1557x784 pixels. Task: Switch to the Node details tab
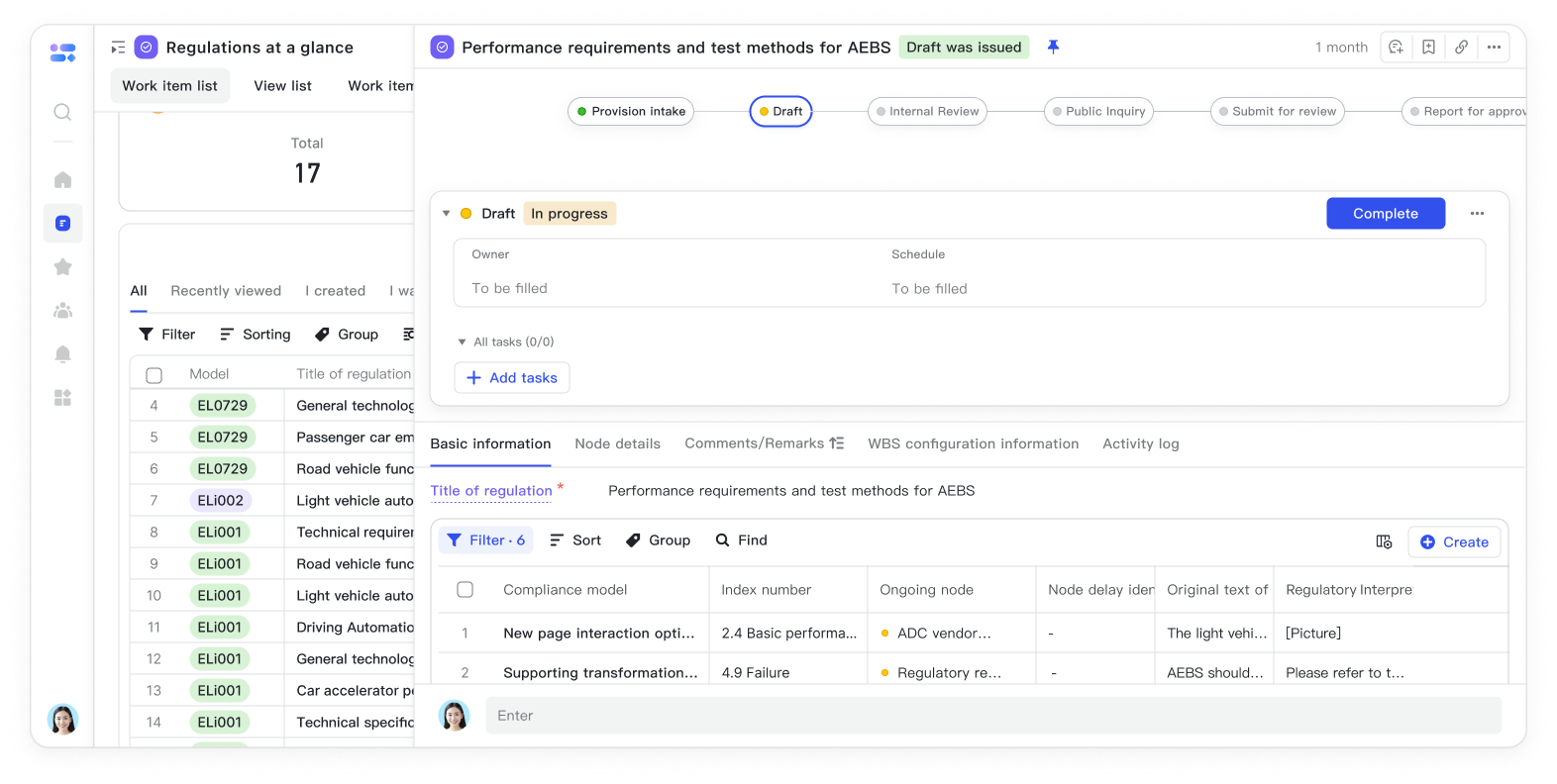(617, 444)
